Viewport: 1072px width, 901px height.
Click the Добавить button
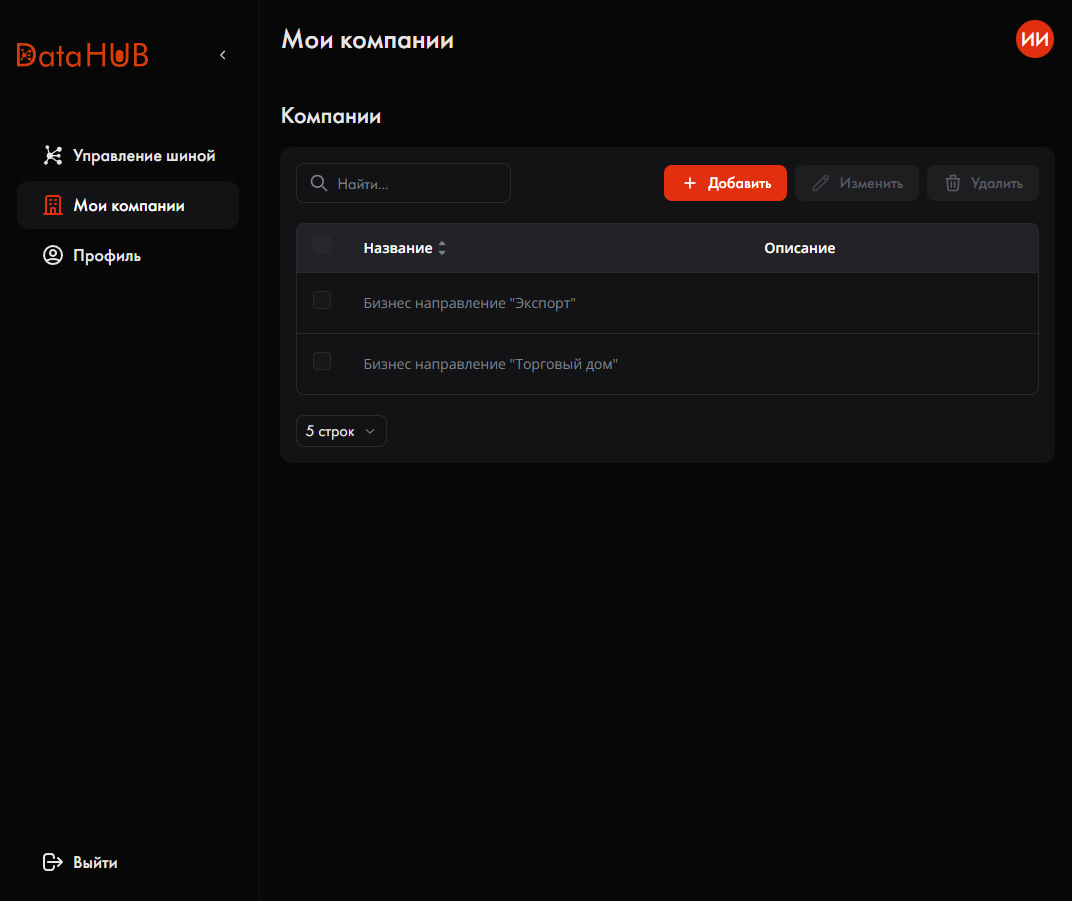[x=725, y=183]
